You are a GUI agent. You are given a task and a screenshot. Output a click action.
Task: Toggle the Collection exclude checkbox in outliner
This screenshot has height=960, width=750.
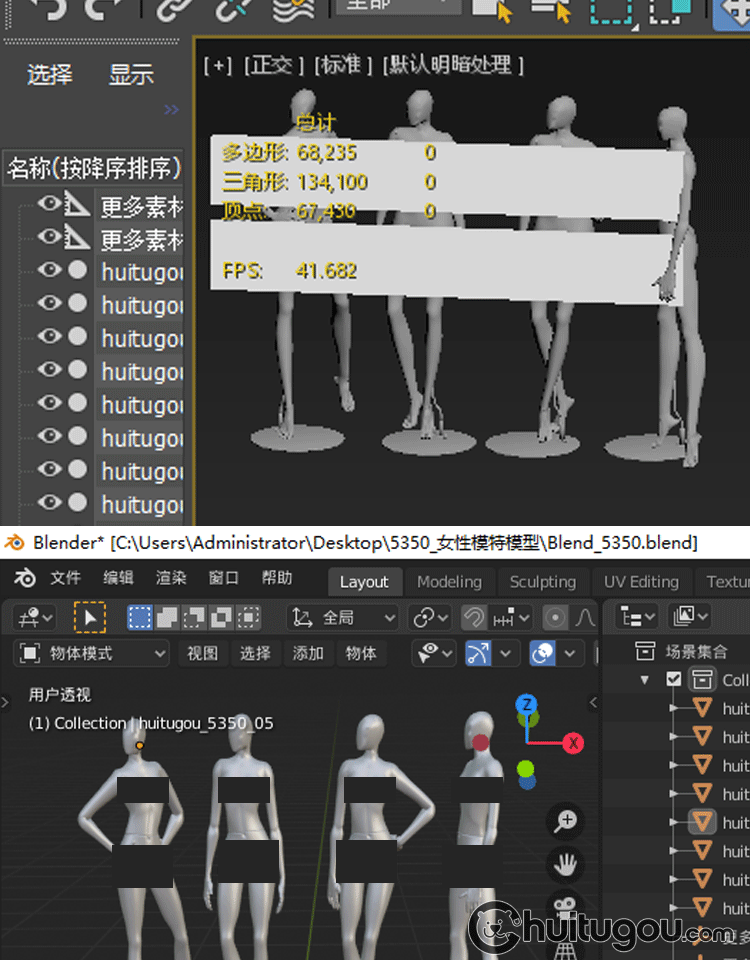674,680
